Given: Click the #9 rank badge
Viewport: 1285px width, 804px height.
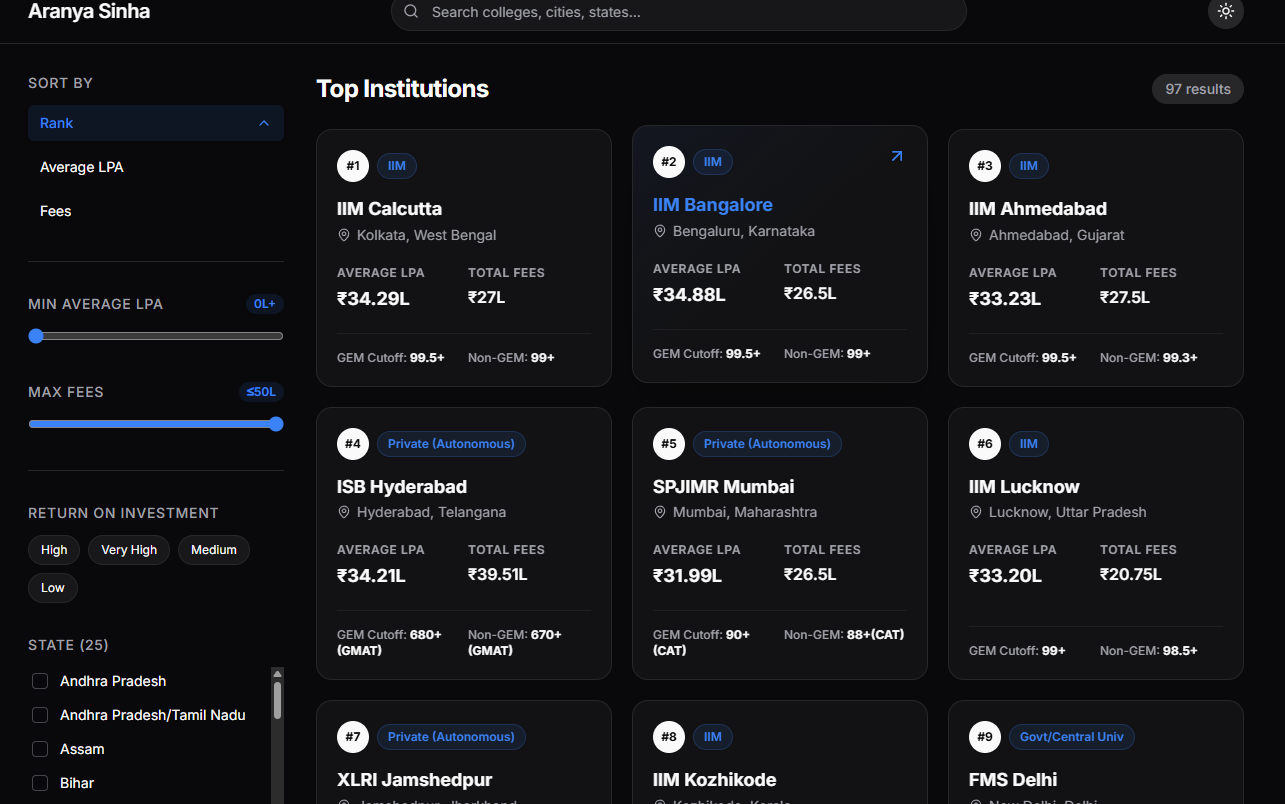Looking at the screenshot, I should tap(985, 737).
